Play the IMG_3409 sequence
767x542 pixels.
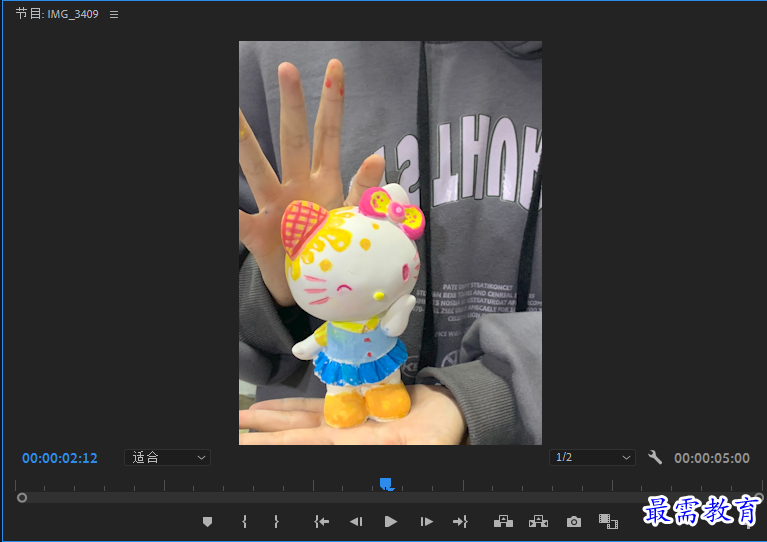point(390,522)
